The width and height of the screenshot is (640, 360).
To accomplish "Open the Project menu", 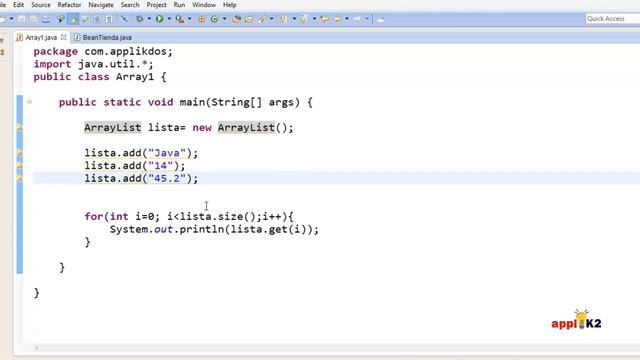I will (x=156, y=5).
